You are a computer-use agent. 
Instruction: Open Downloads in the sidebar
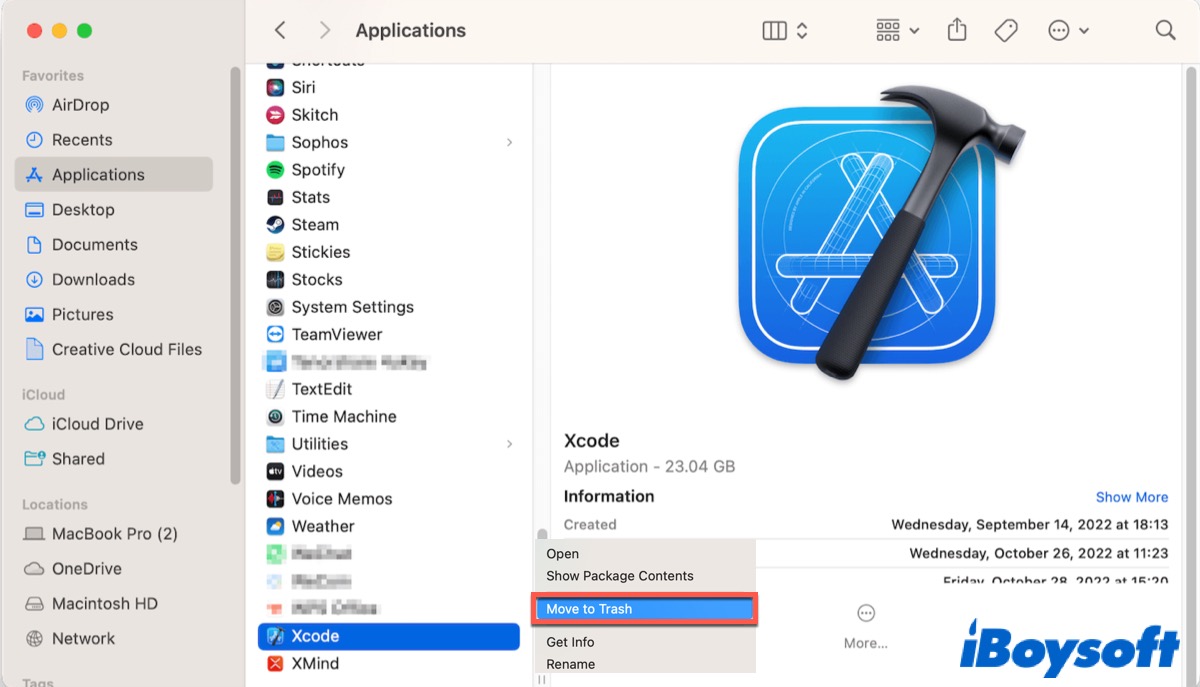pyautogui.click(x=93, y=280)
